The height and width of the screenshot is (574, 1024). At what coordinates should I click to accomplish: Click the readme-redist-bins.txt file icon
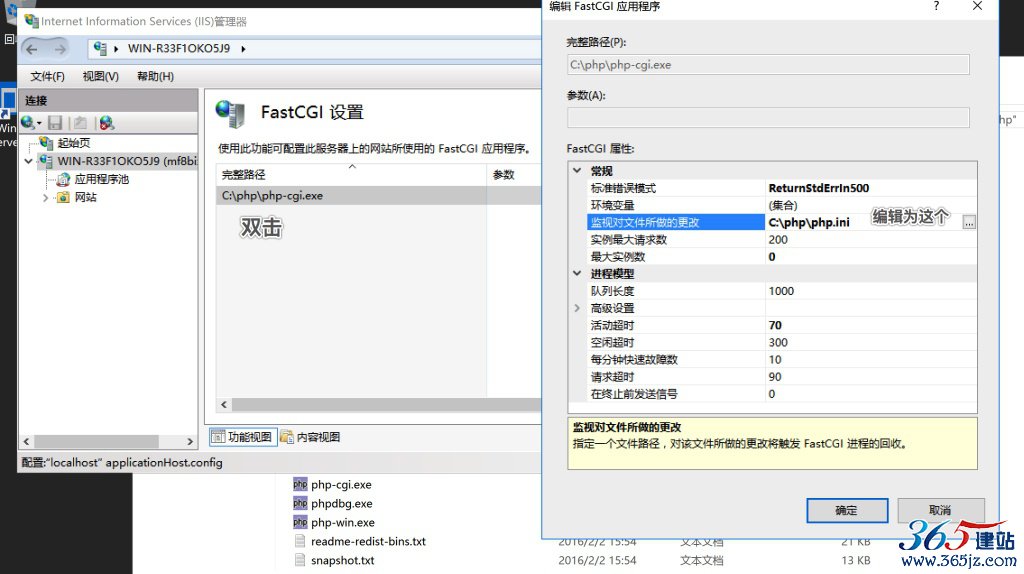click(x=300, y=541)
